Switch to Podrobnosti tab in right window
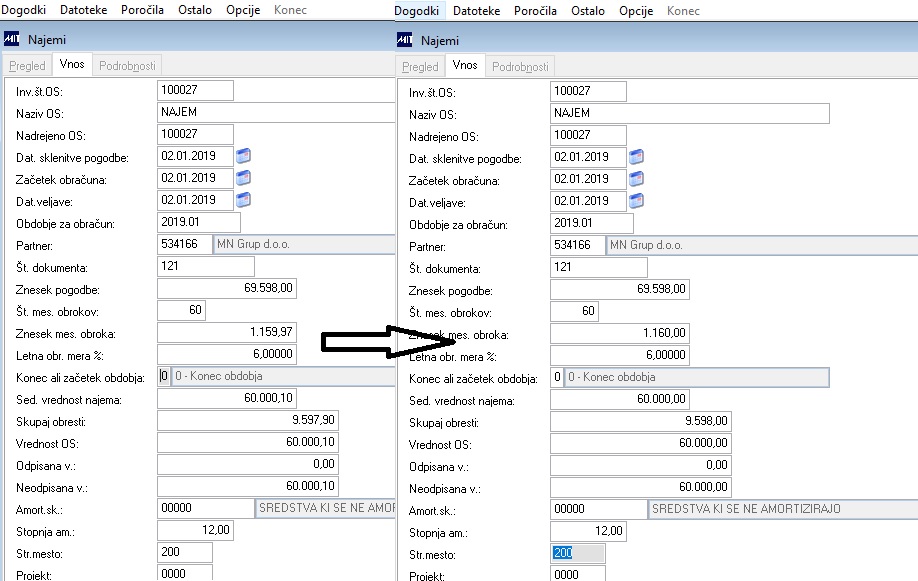 point(520,67)
